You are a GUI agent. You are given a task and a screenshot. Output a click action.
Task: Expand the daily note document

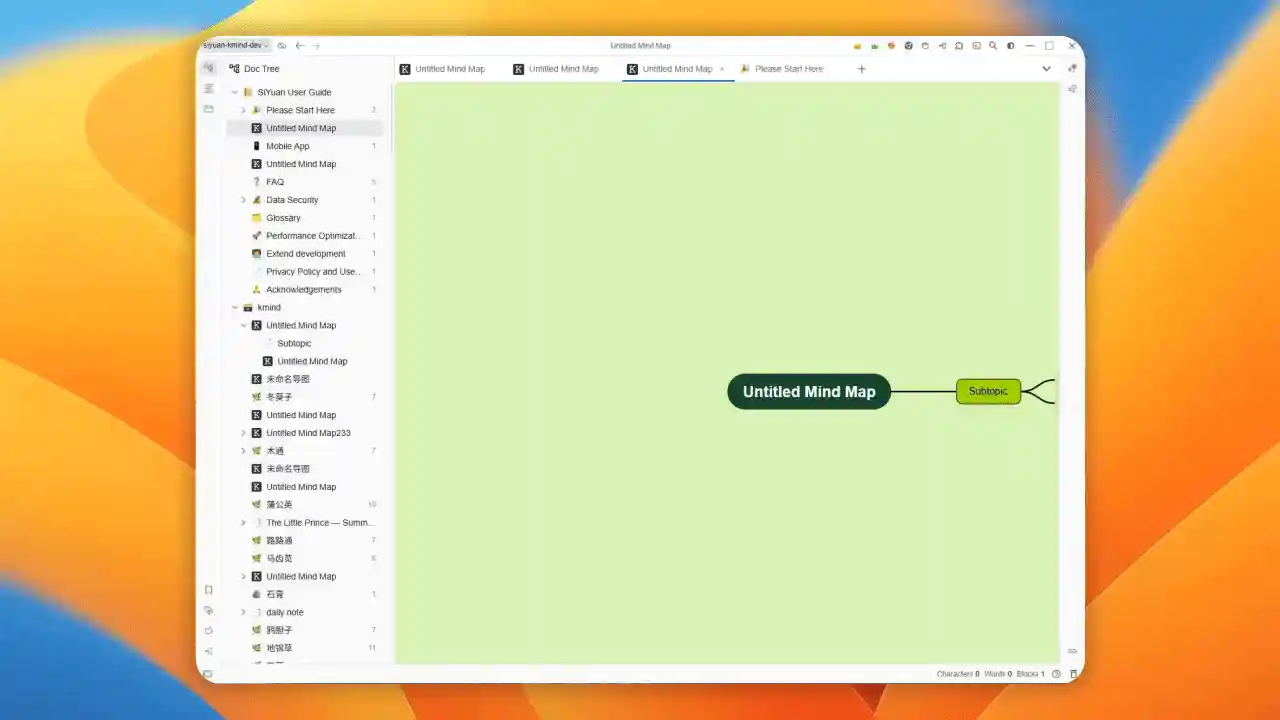(243, 612)
